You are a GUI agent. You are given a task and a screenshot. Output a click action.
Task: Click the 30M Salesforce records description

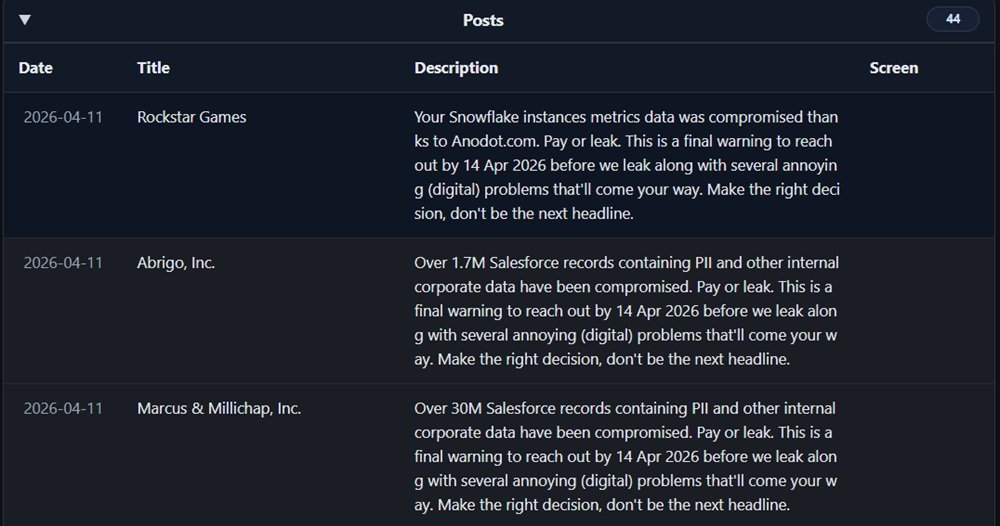(x=626, y=456)
